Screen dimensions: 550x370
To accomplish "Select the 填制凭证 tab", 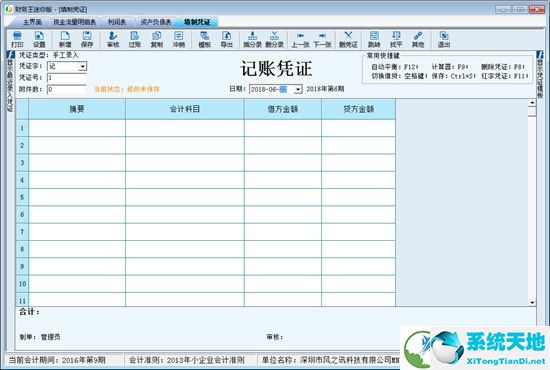I will (197, 22).
